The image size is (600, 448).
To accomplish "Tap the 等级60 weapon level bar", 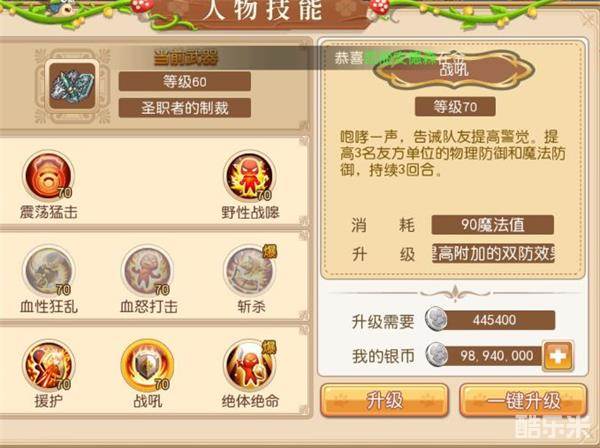I will (x=184, y=81).
